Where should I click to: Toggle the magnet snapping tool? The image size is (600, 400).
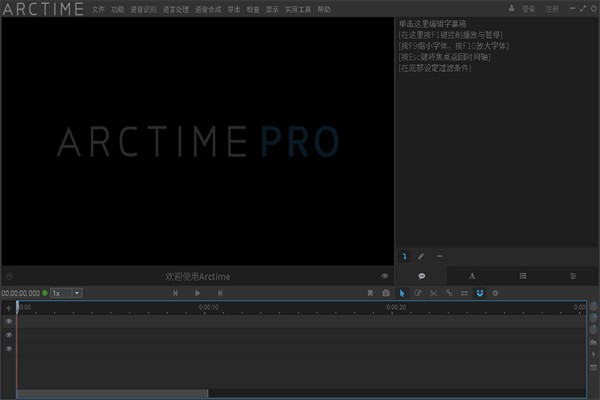[x=480, y=293]
